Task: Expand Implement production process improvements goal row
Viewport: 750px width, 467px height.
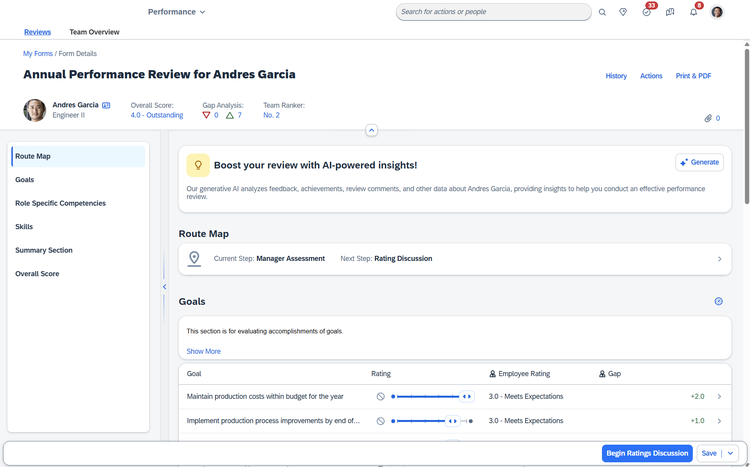Action: coord(719,421)
